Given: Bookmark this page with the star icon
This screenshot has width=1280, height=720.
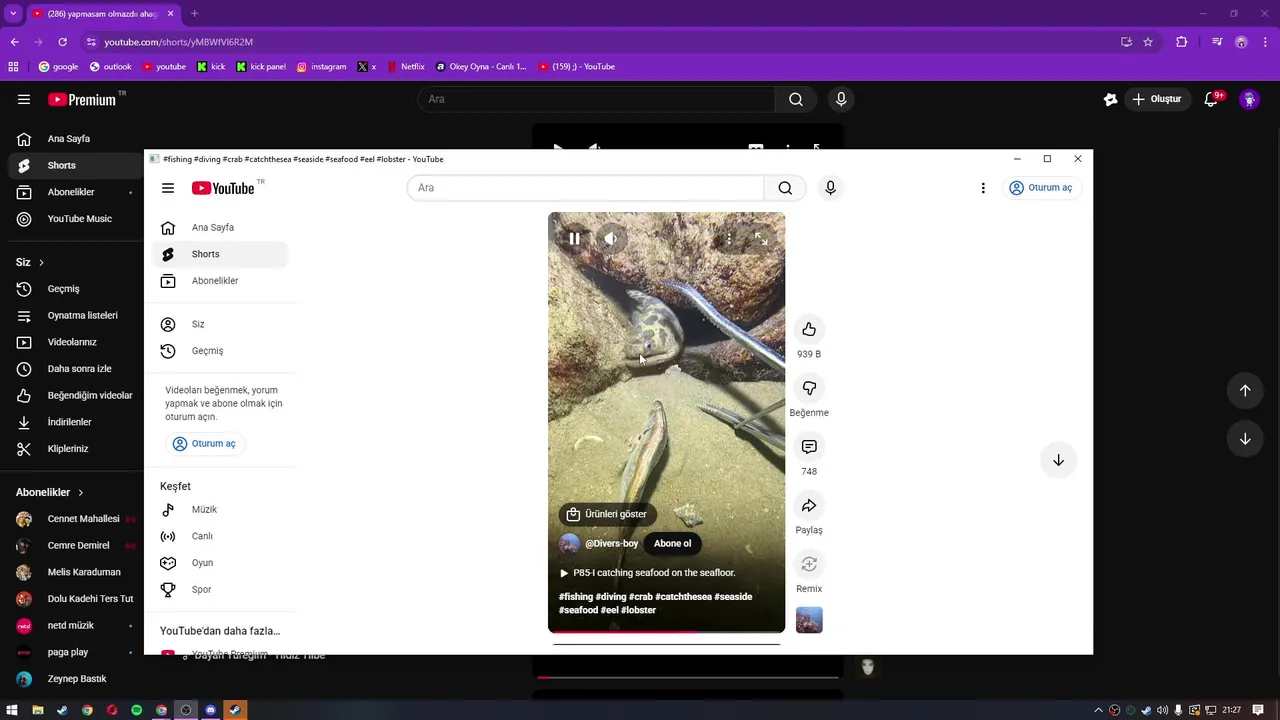Looking at the screenshot, I should (1148, 42).
